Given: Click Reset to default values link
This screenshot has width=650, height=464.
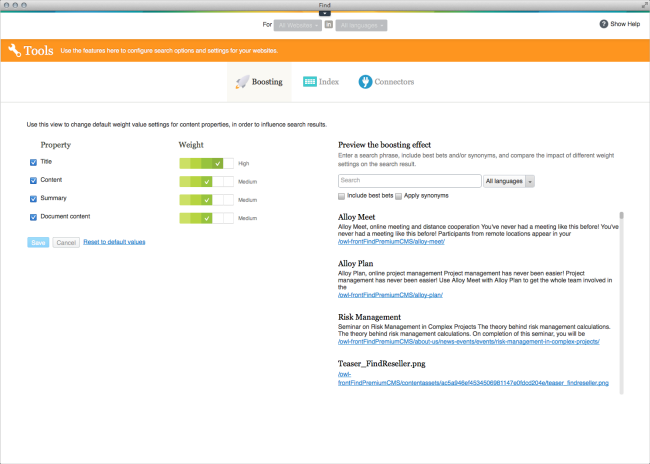Looking at the screenshot, I should (114, 242).
